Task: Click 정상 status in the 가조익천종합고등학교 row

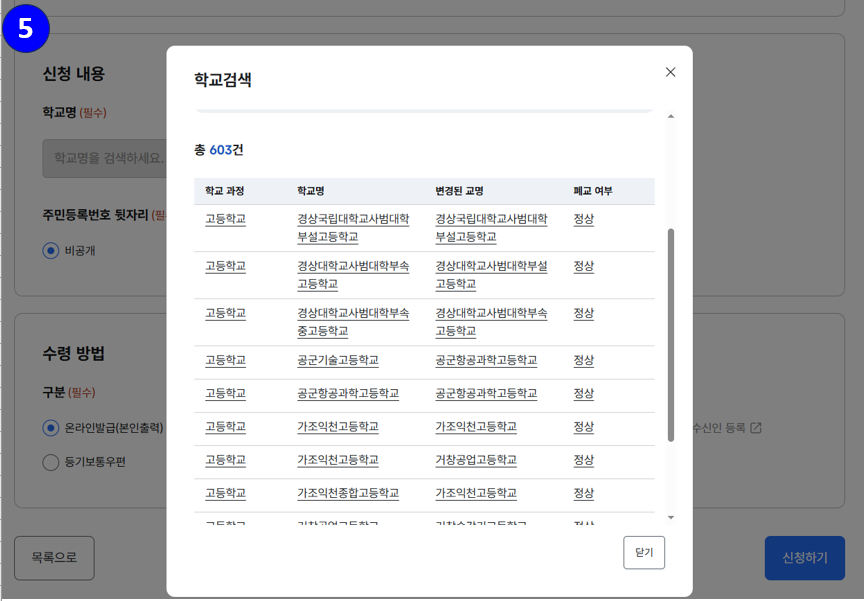Action: click(584, 493)
